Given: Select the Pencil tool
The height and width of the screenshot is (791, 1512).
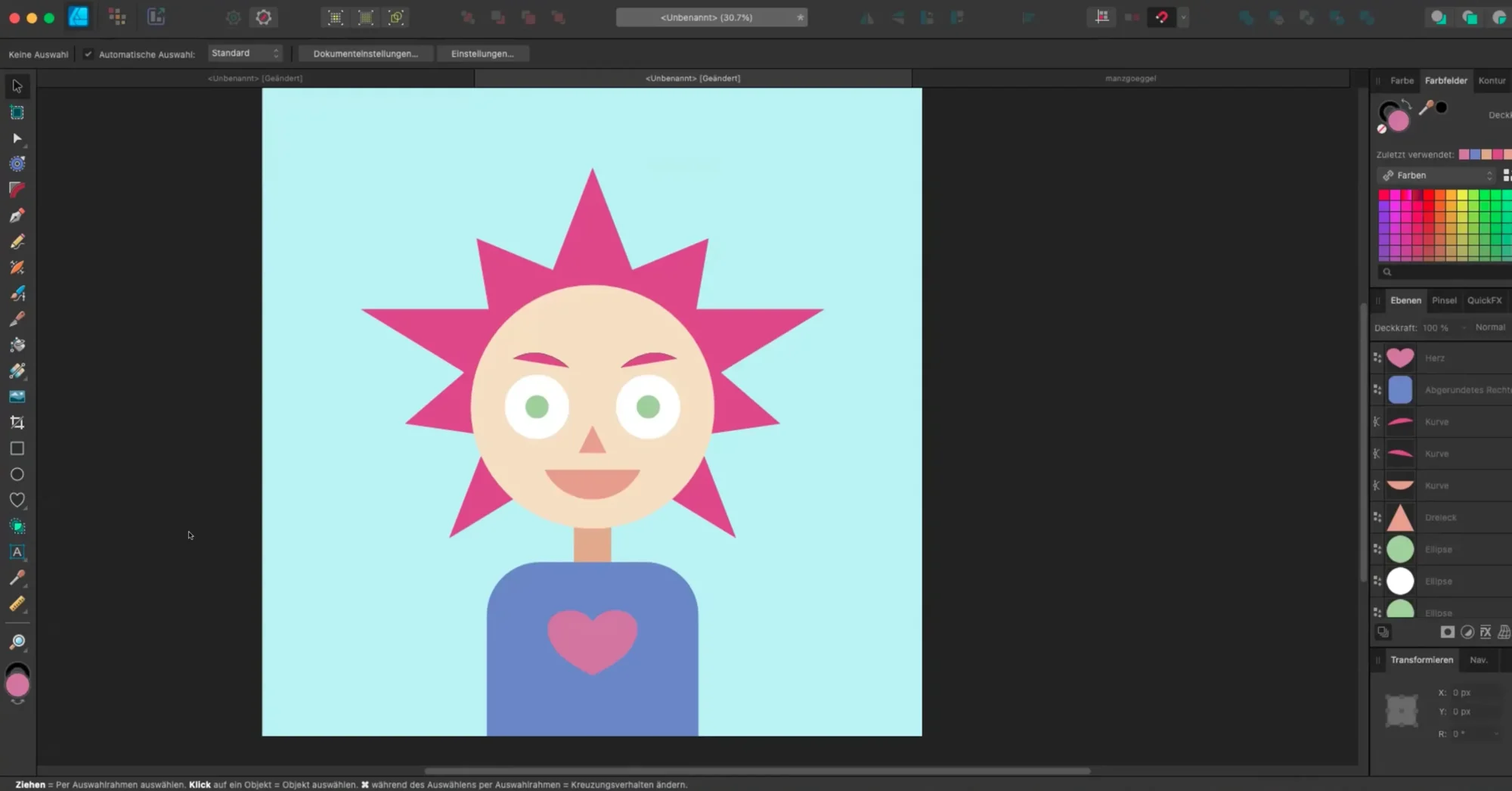Looking at the screenshot, I should (17, 241).
